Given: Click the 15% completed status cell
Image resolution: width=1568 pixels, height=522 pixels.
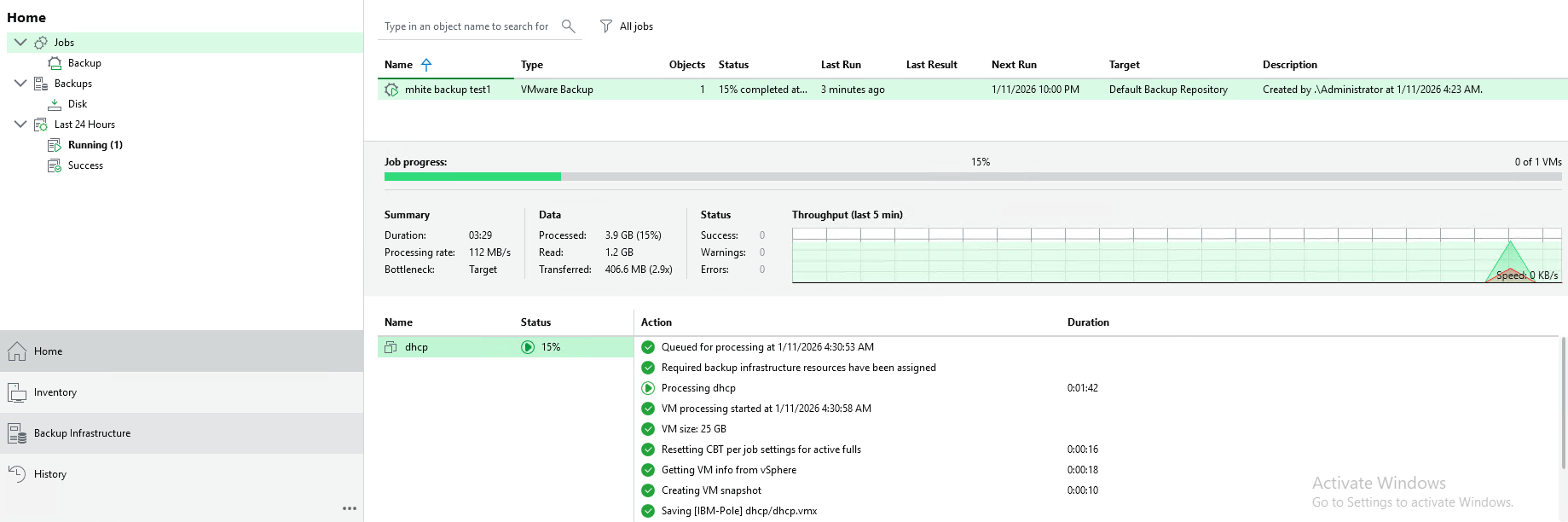Looking at the screenshot, I should [762, 90].
